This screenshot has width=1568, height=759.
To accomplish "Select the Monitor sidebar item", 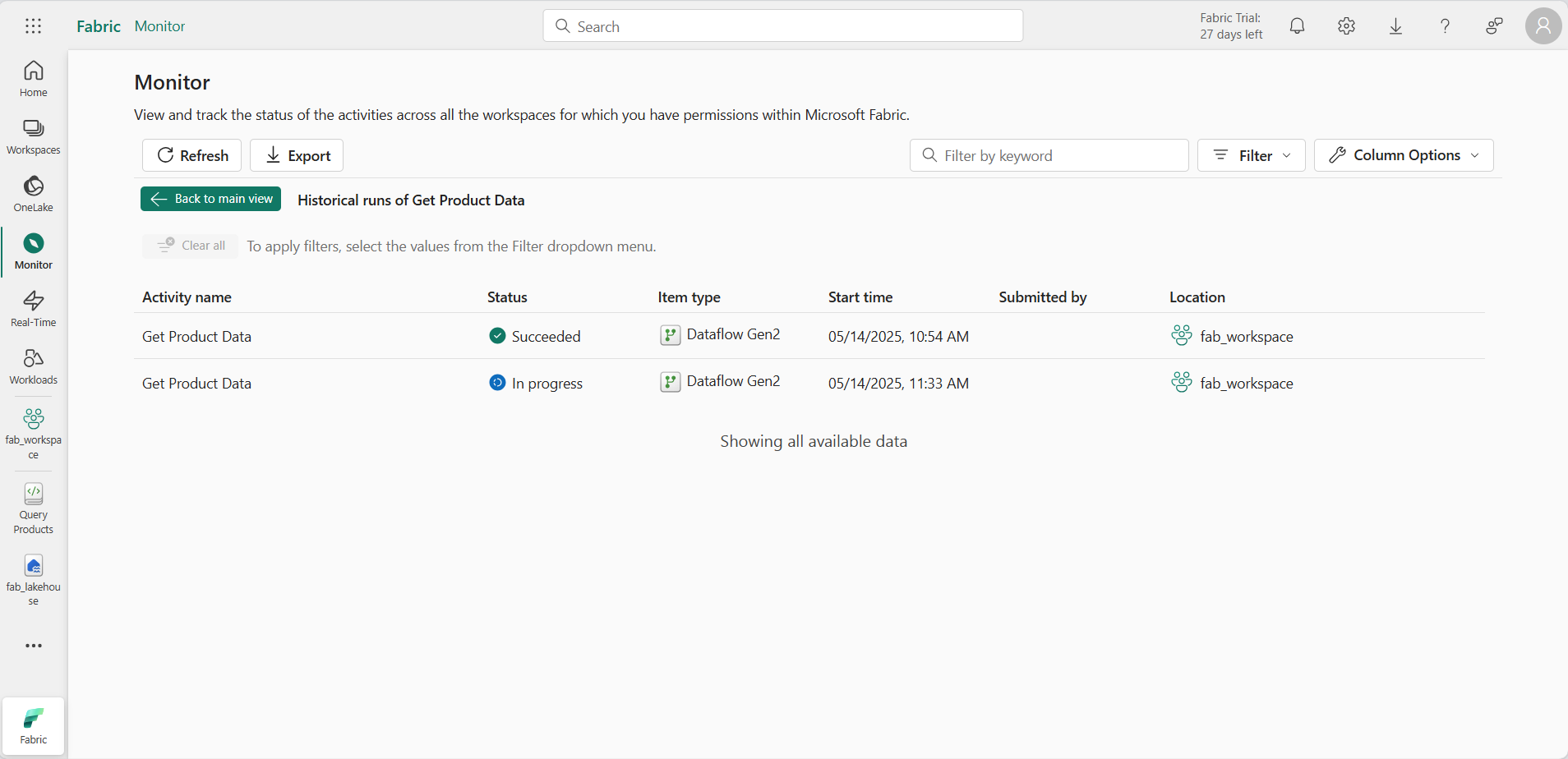I will coord(34,251).
